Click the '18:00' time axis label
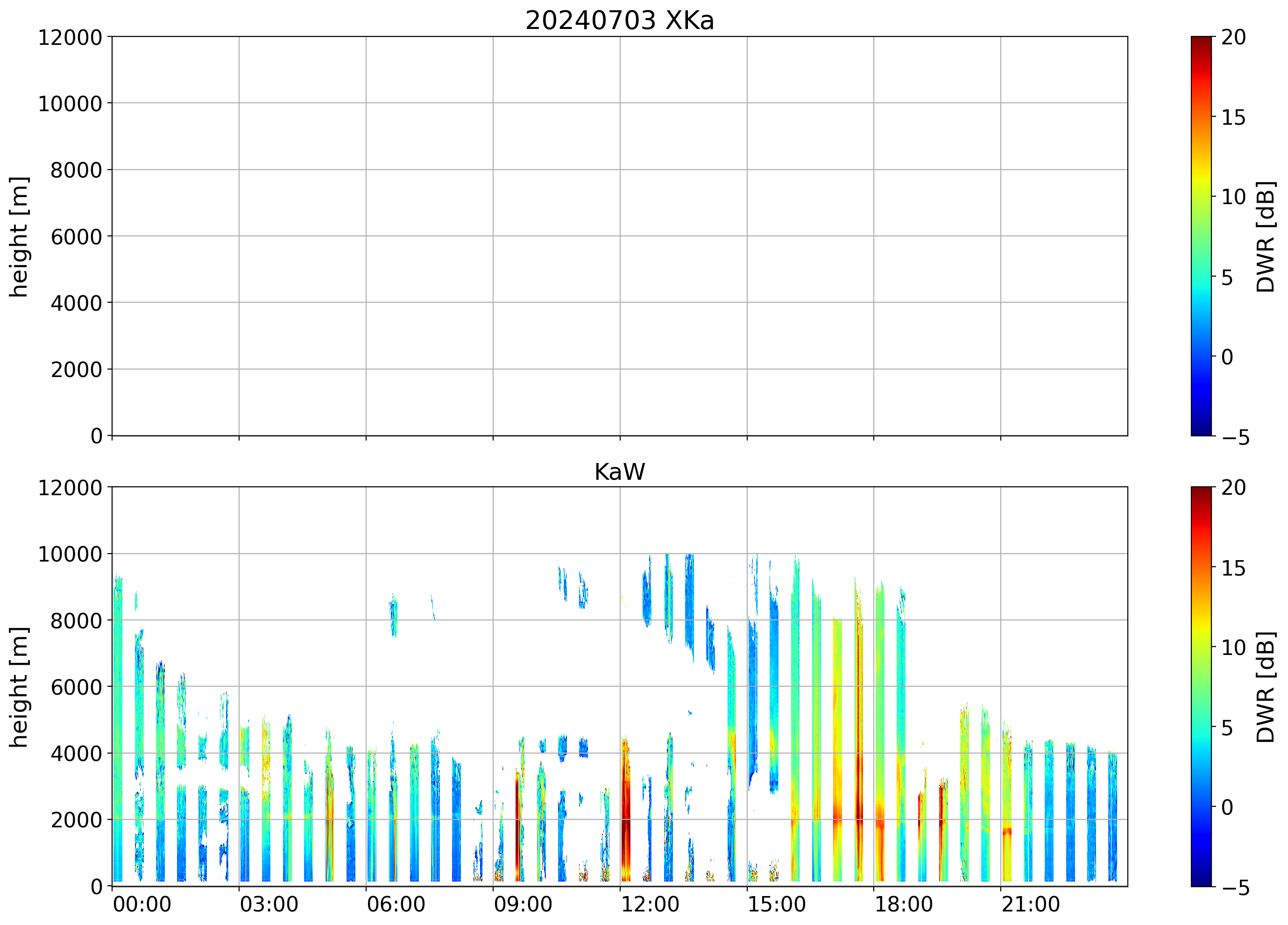The height and width of the screenshot is (925, 1288). pos(903,904)
